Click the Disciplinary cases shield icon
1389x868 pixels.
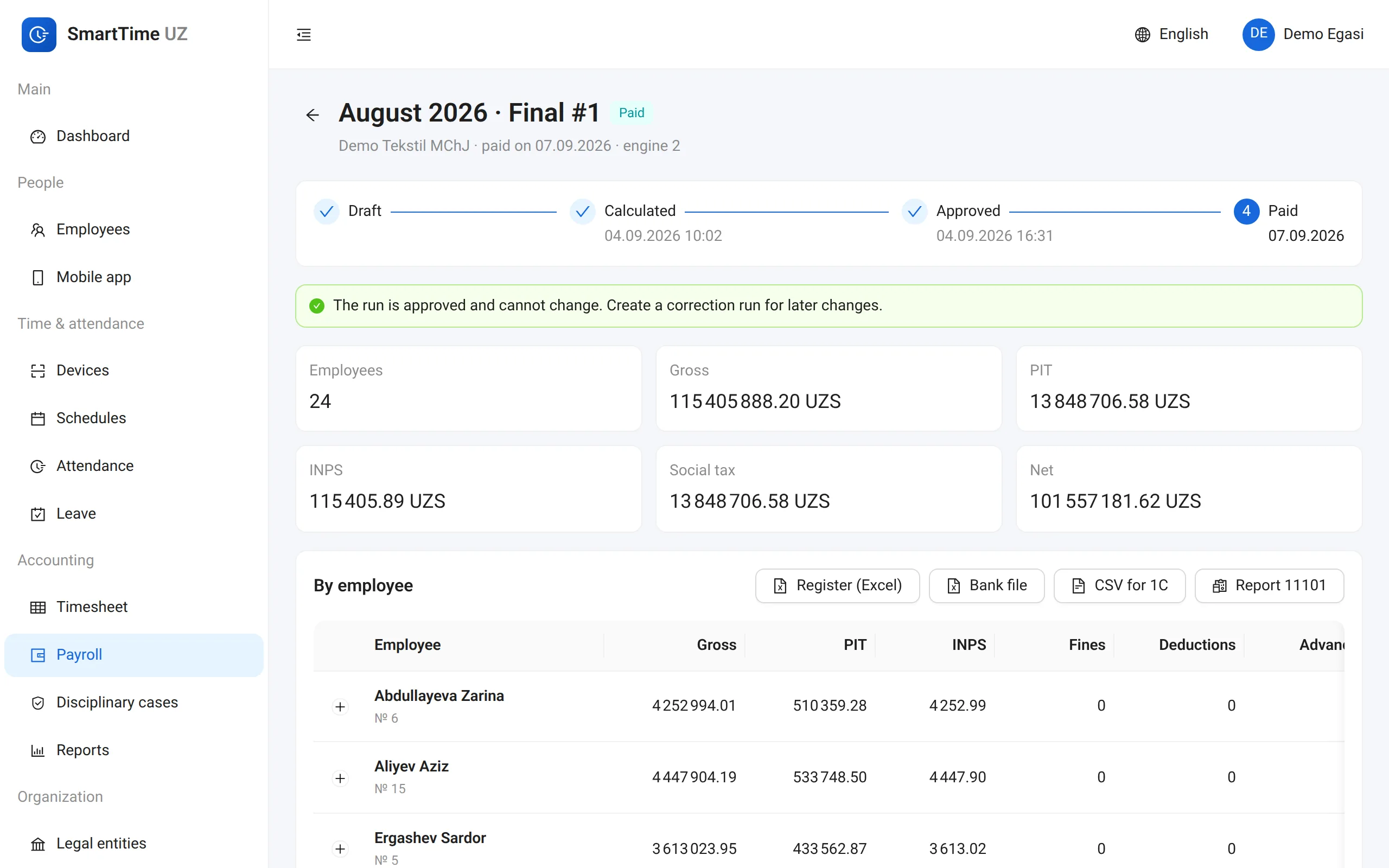(x=38, y=703)
